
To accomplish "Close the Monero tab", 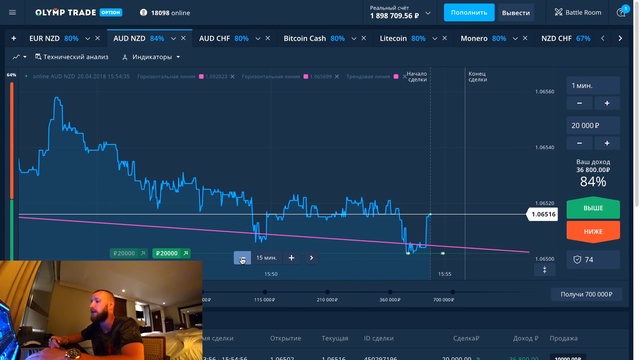I will pyautogui.click(x=525, y=38).
